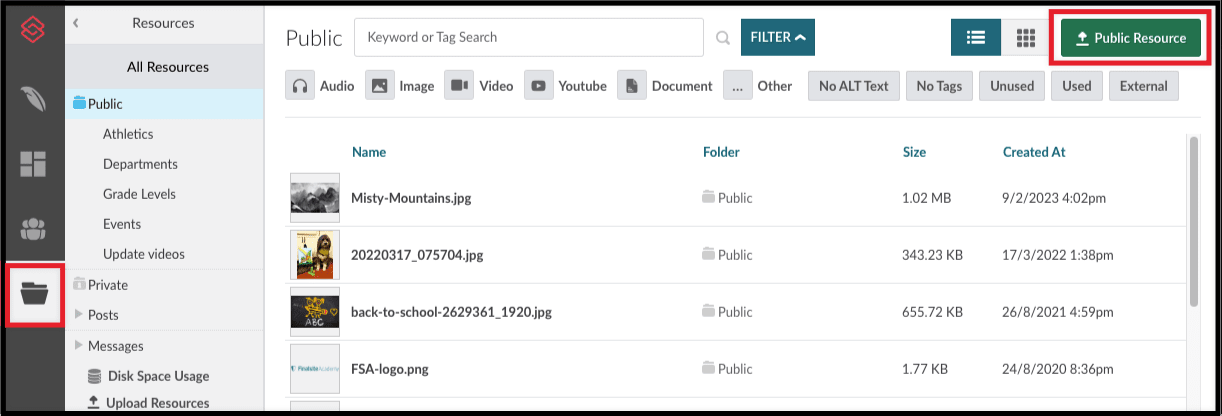
Task: Open the Resources folder icon in sidebar
Action: click(x=34, y=293)
